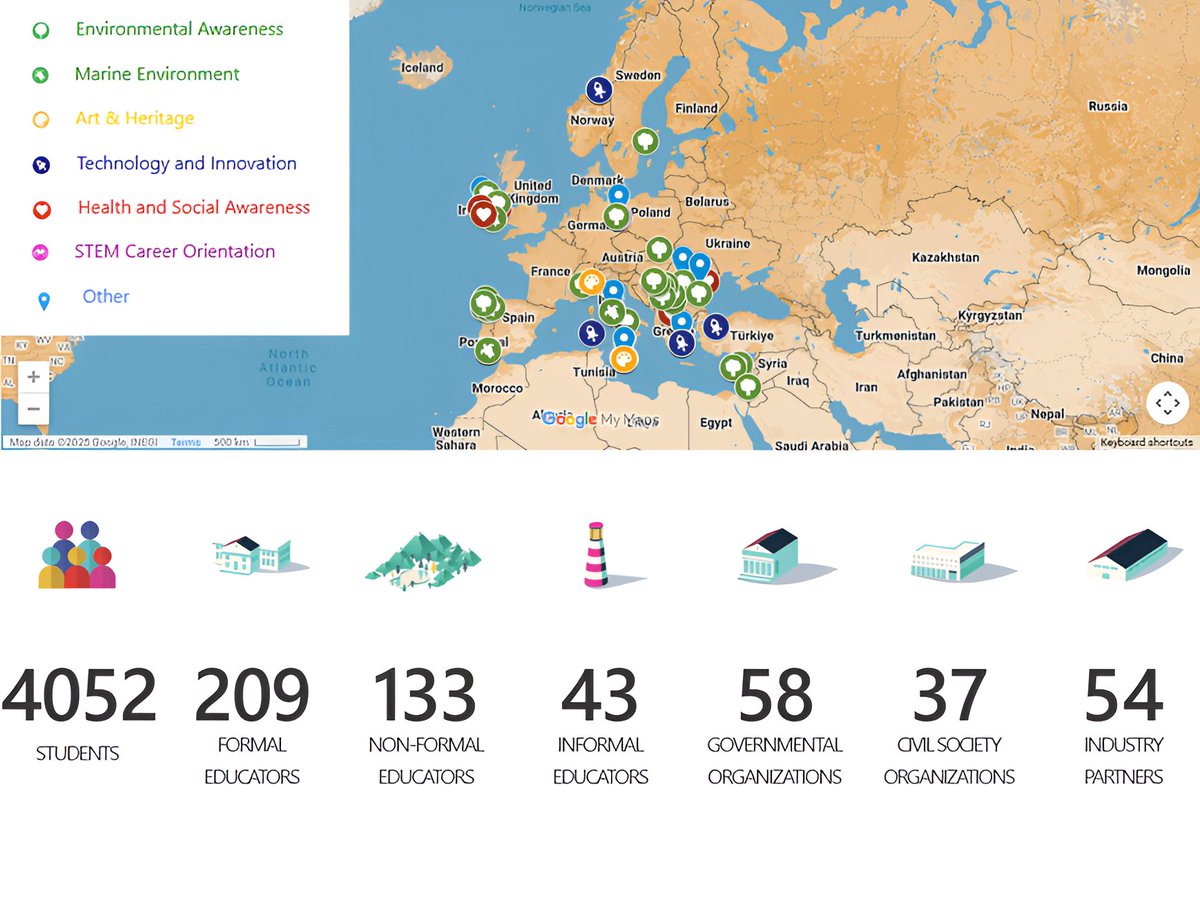Screen dimensions: 1200x914
Task: Select the tree marker beside the Poland label
Action: coord(617,215)
